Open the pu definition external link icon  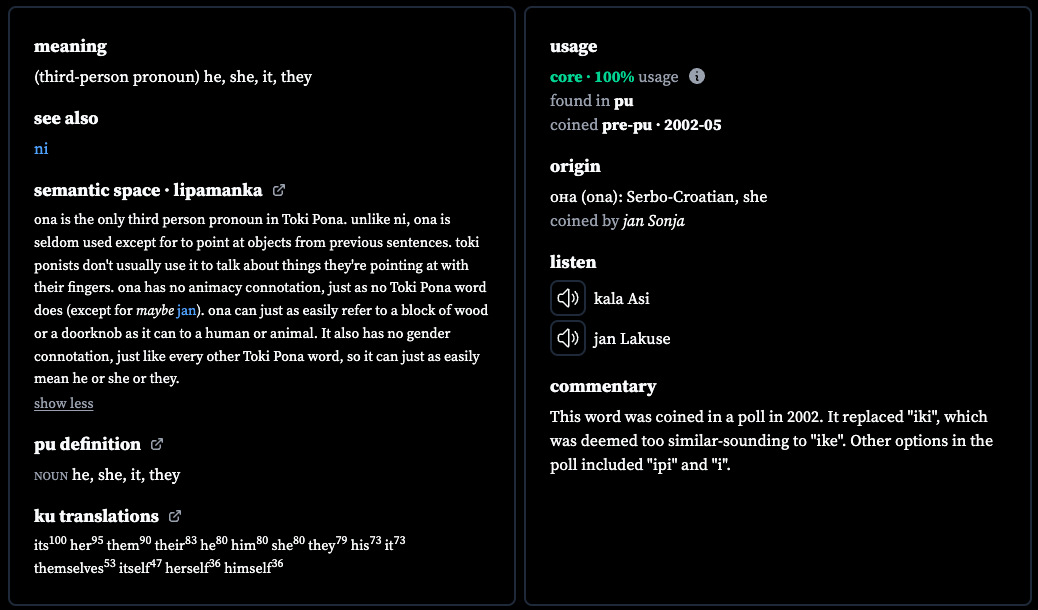coord(157,444)
